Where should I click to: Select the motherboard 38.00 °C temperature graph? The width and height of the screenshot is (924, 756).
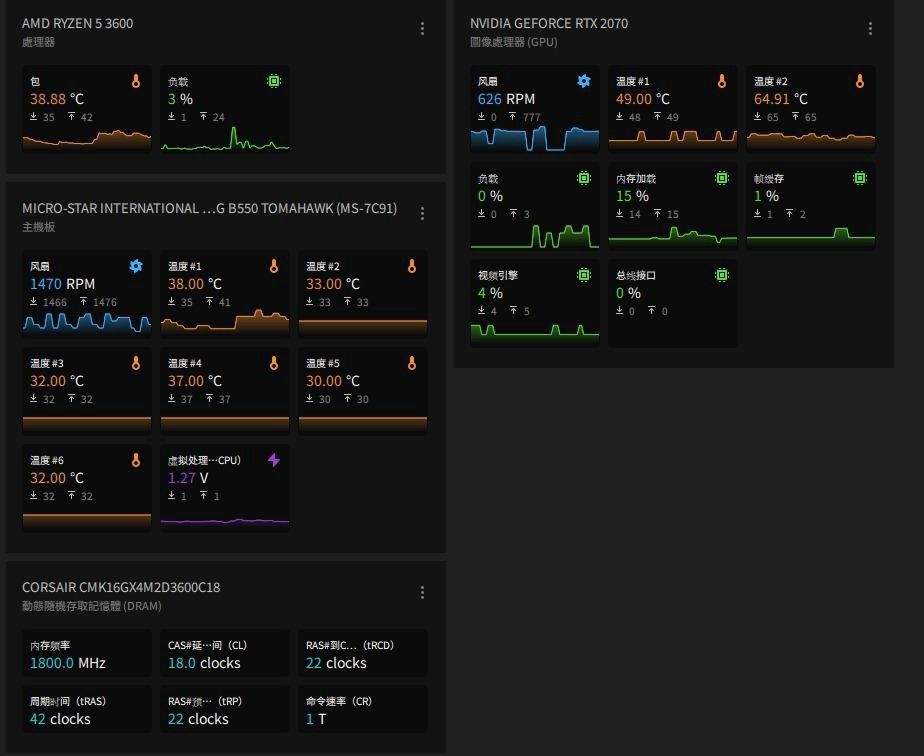tap(225, 322)
